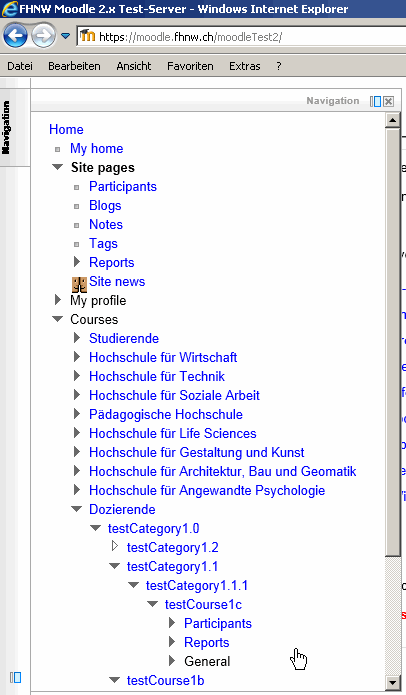Click the vertical scrollbar thumb
Viewport: 406px width, 695px height.
(392, 341)
